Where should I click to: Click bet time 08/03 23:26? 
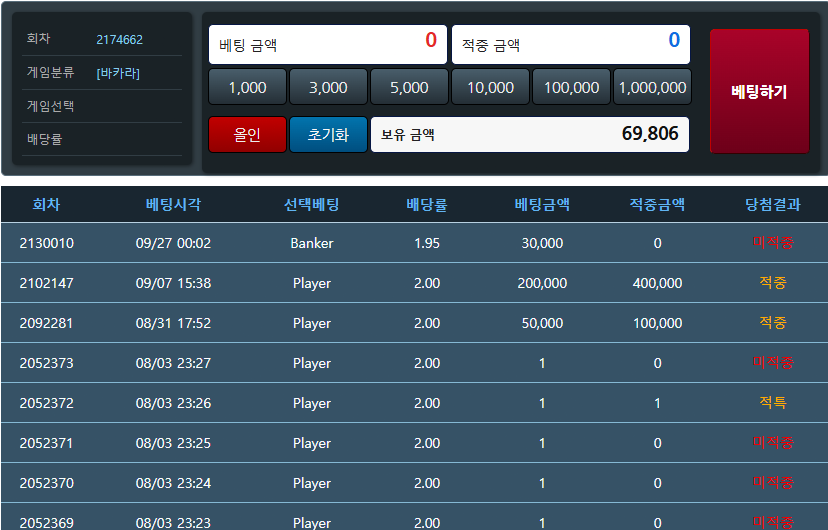click(x=173, y=403)
